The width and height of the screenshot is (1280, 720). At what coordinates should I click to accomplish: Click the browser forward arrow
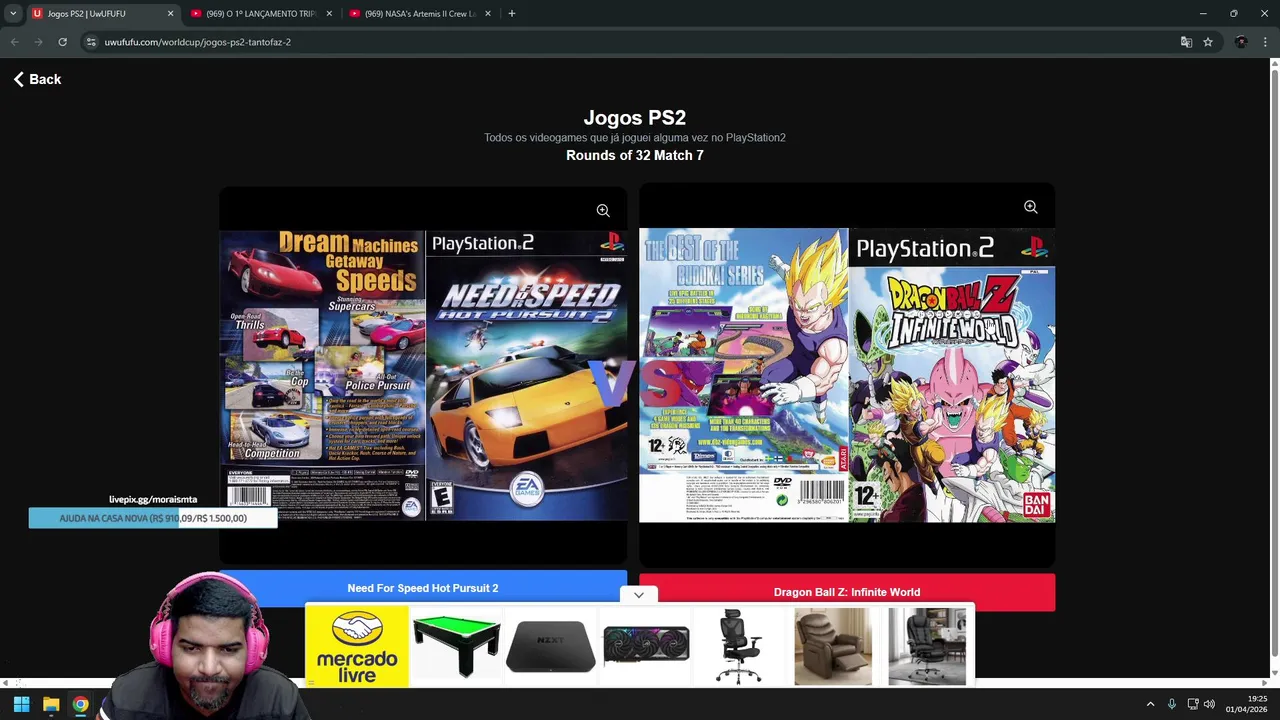point(38,42)
